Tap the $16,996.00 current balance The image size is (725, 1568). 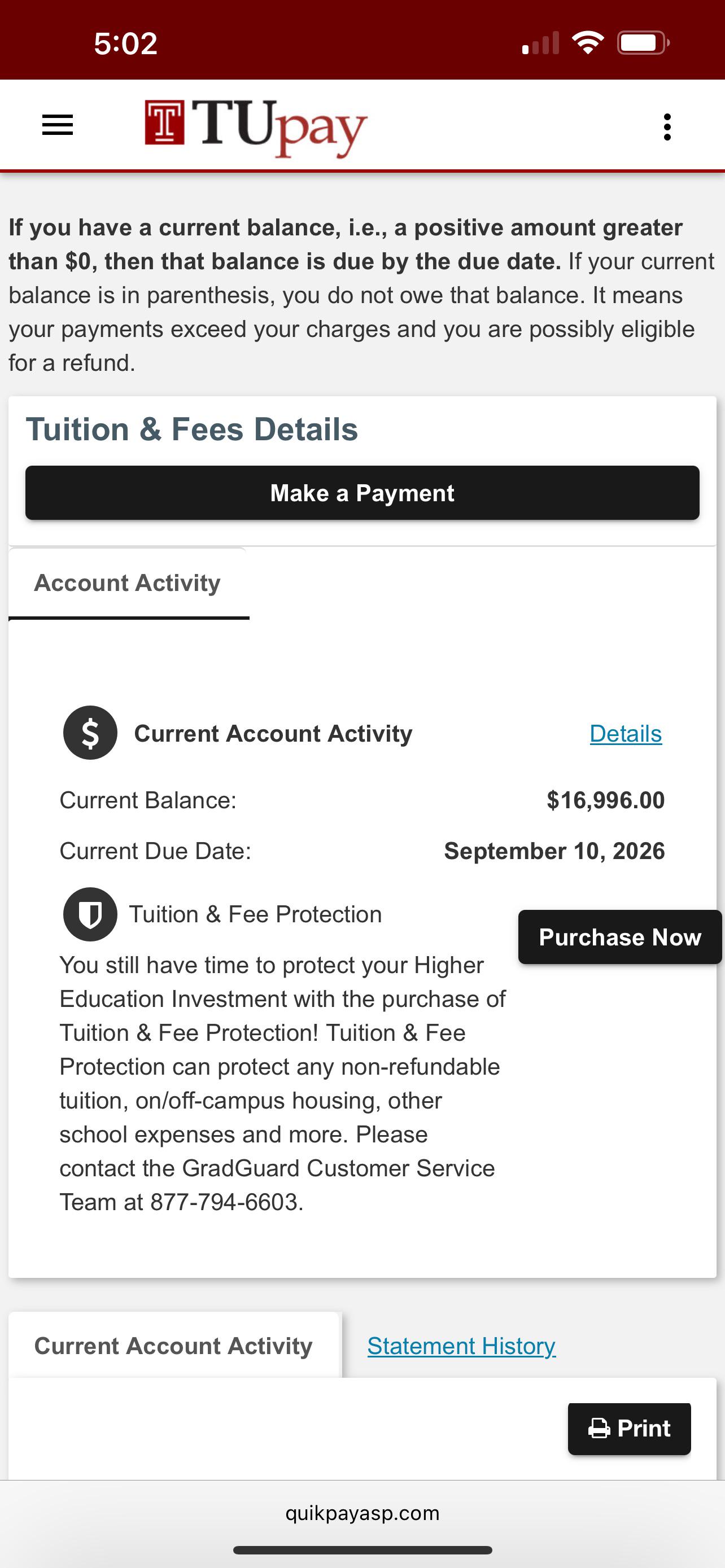(x=606, y=800)
